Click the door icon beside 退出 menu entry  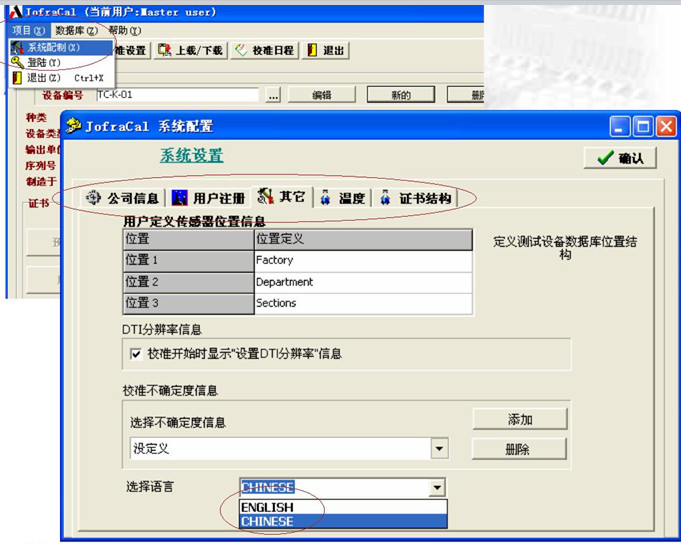point(17,78)
